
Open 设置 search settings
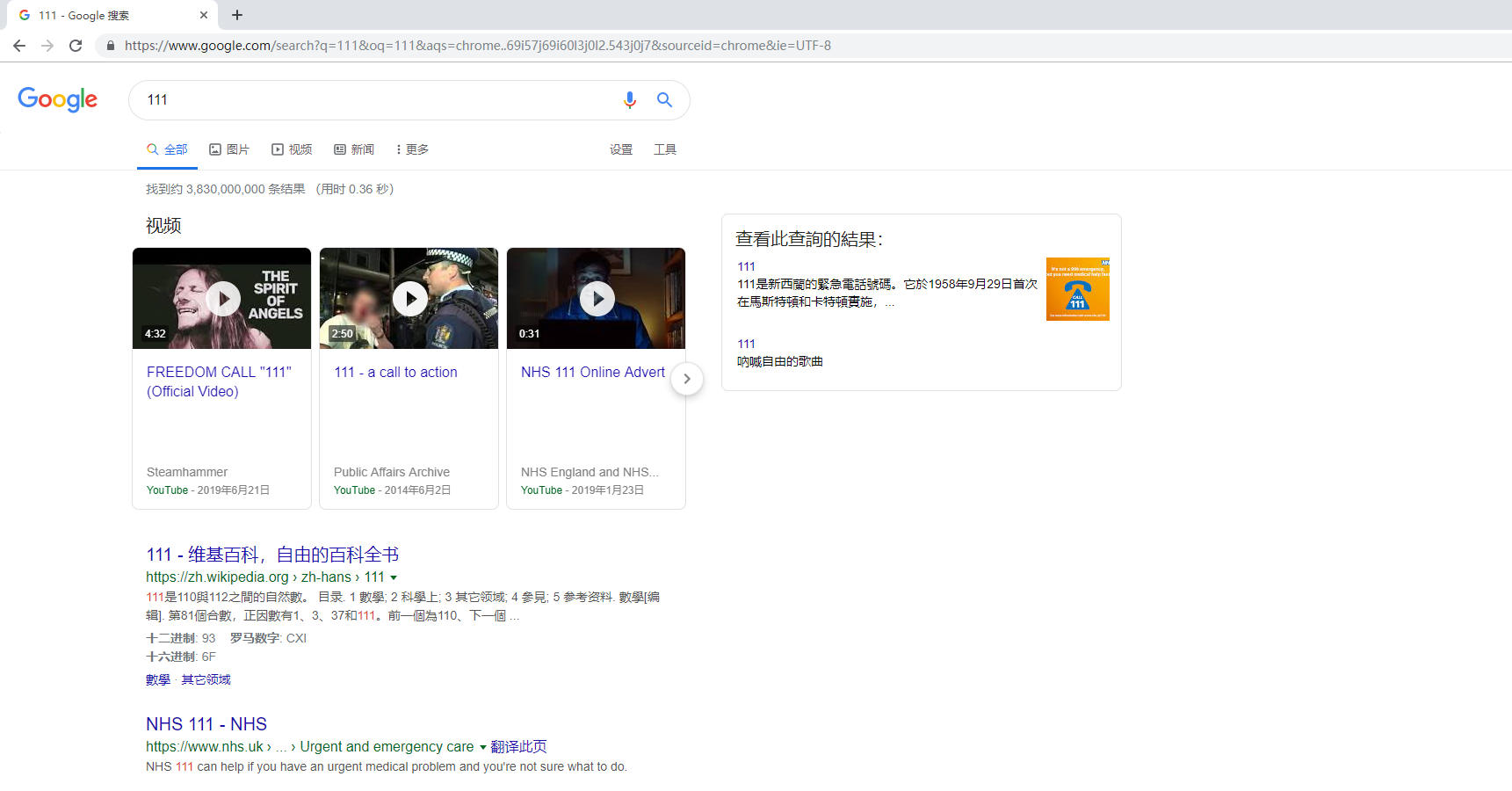pos(621,149)
